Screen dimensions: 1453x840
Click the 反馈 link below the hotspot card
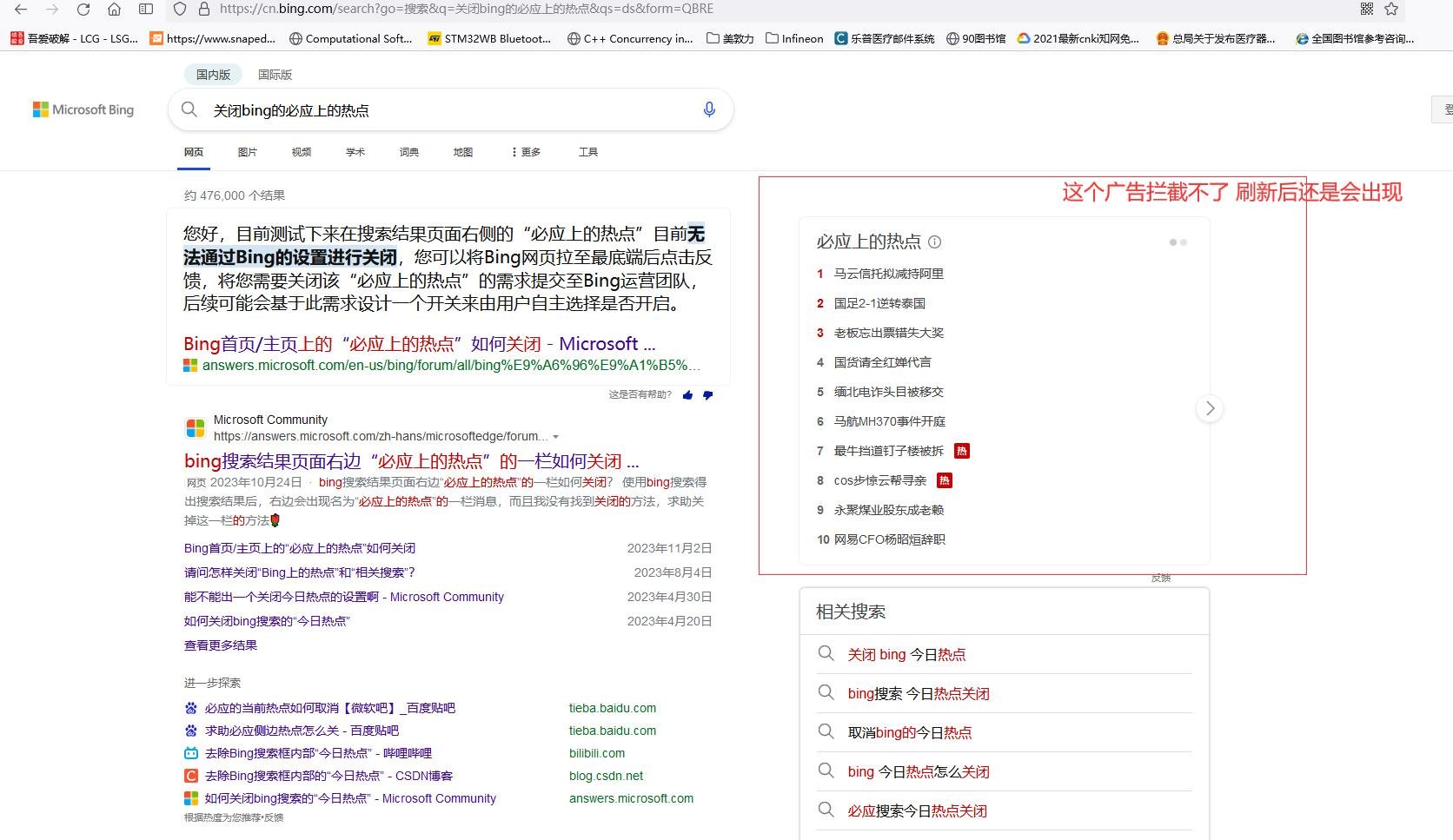pos(1161,577)
